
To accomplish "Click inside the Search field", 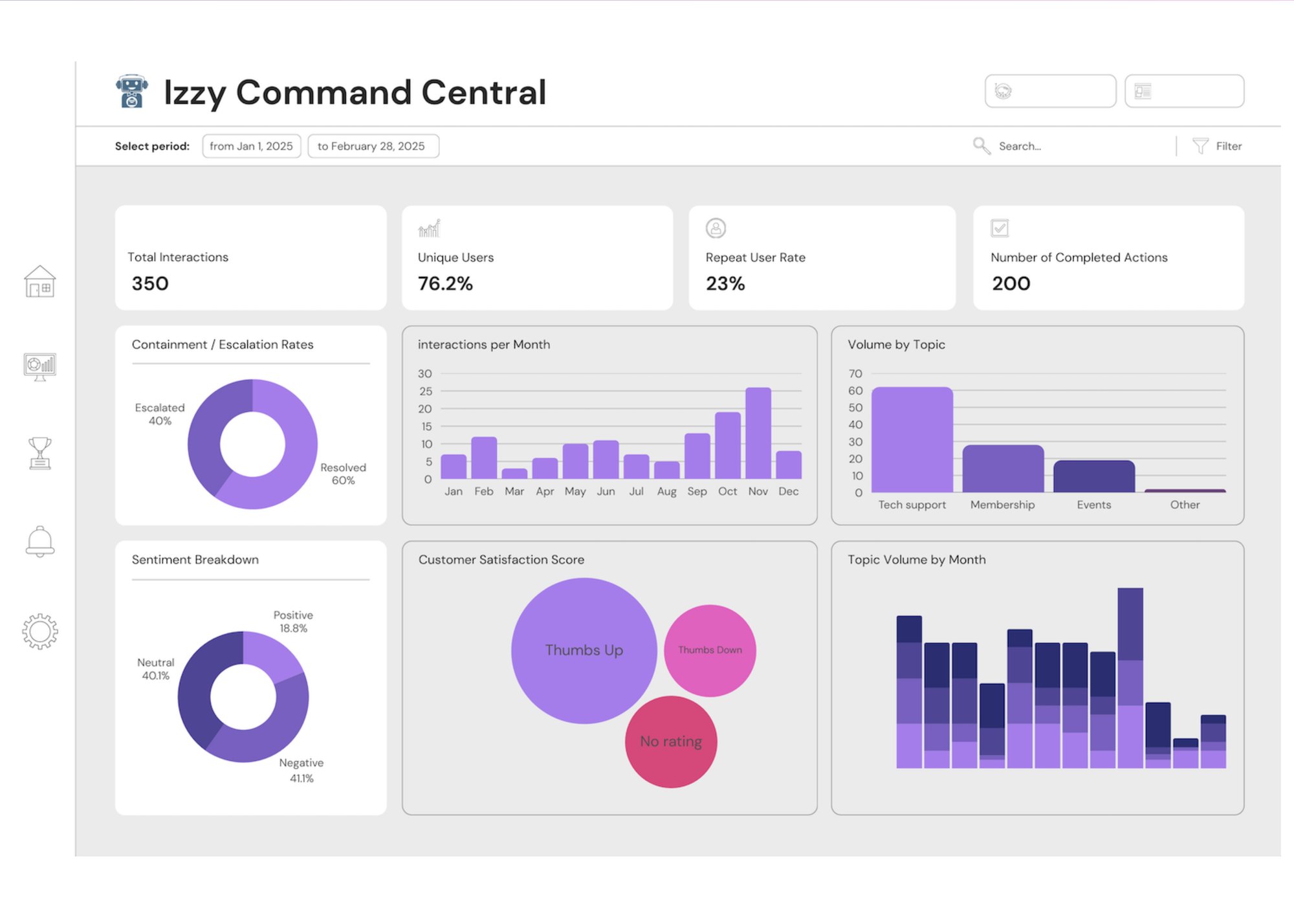I will [1035, 146].
